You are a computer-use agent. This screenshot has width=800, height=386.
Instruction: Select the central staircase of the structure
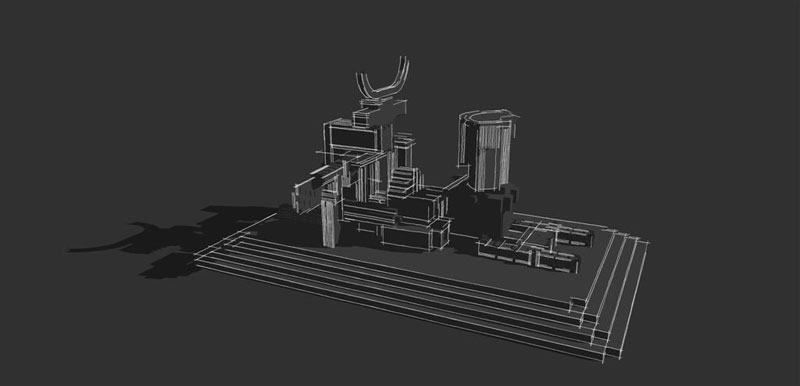(x=403, y=183)
